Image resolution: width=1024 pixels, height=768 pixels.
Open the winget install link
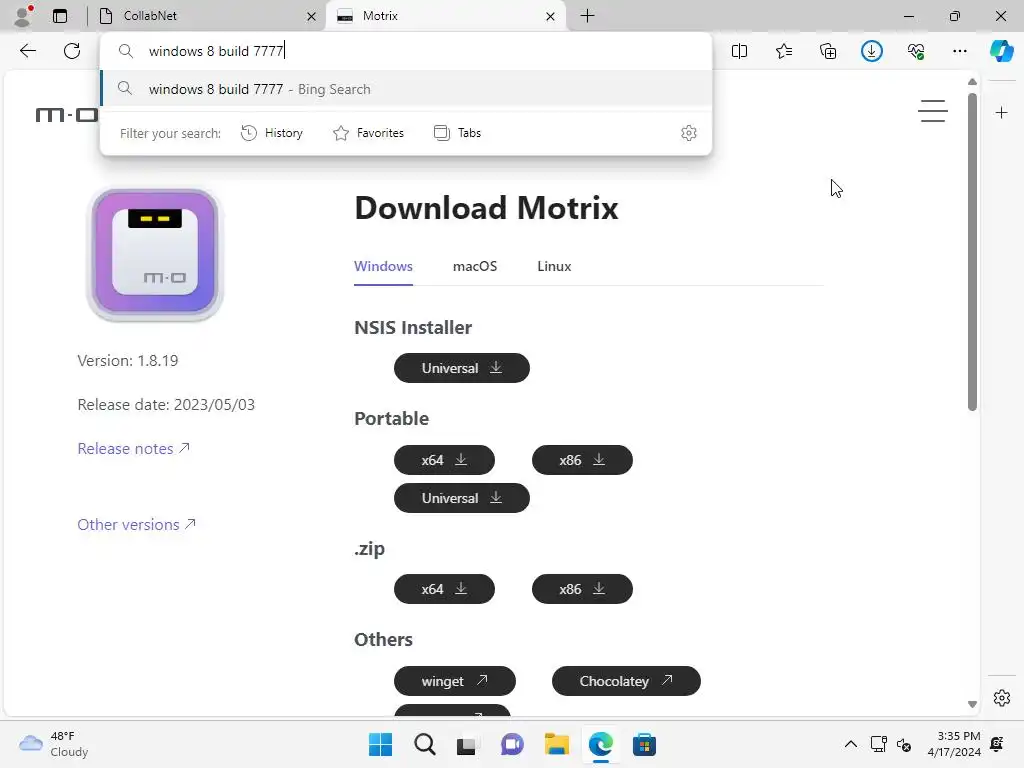pyautogui.click(x=455, y=681)
